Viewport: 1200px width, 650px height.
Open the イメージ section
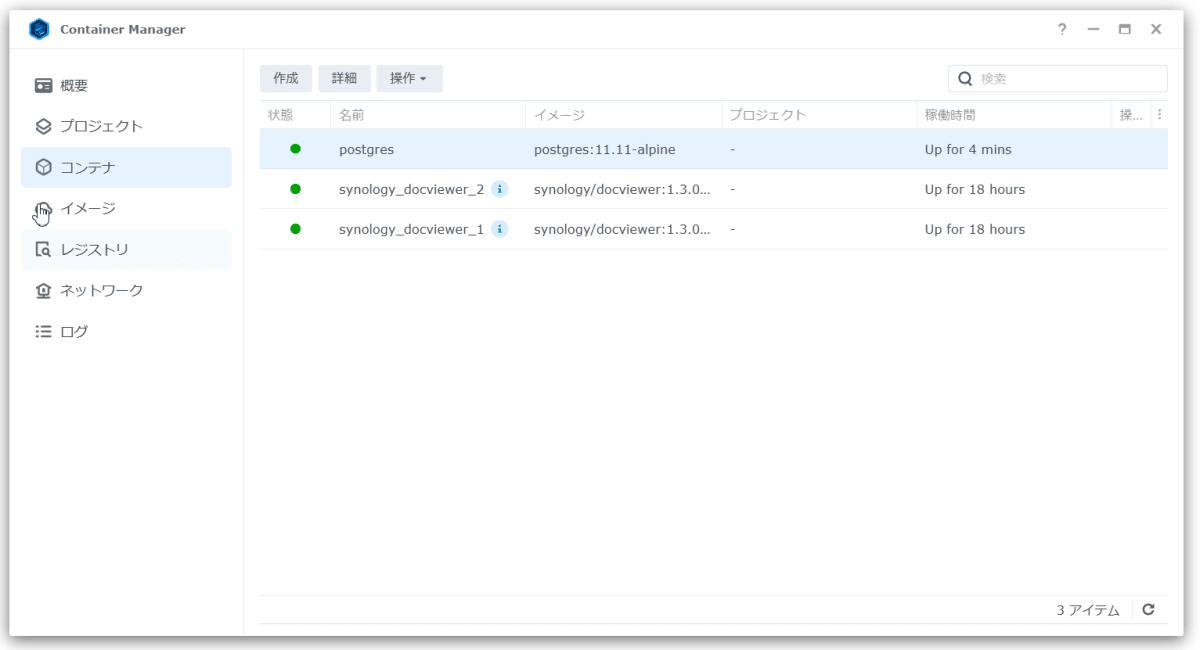126,209
